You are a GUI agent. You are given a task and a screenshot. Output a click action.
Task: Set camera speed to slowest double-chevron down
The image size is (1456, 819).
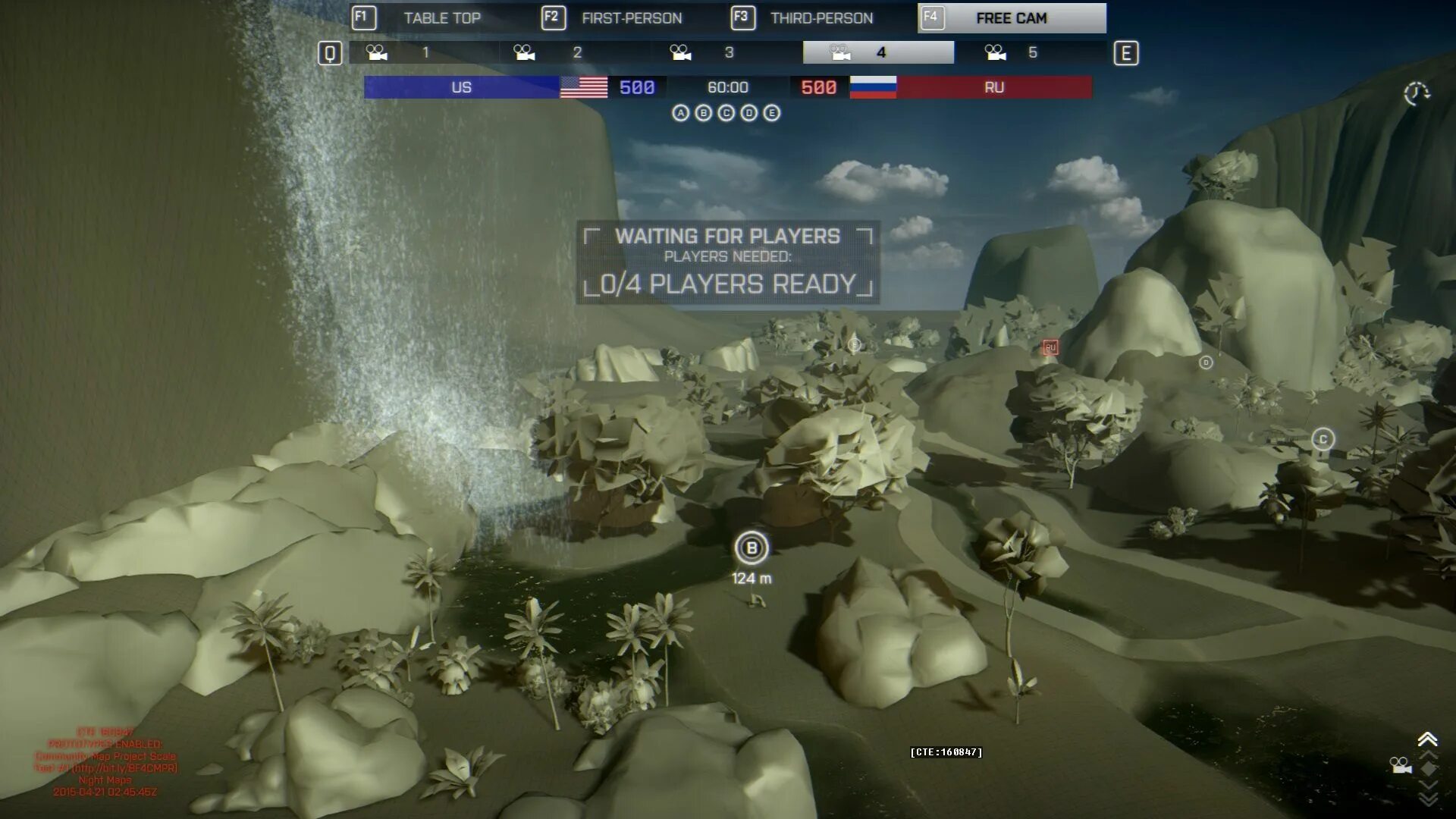(1427, 799)
